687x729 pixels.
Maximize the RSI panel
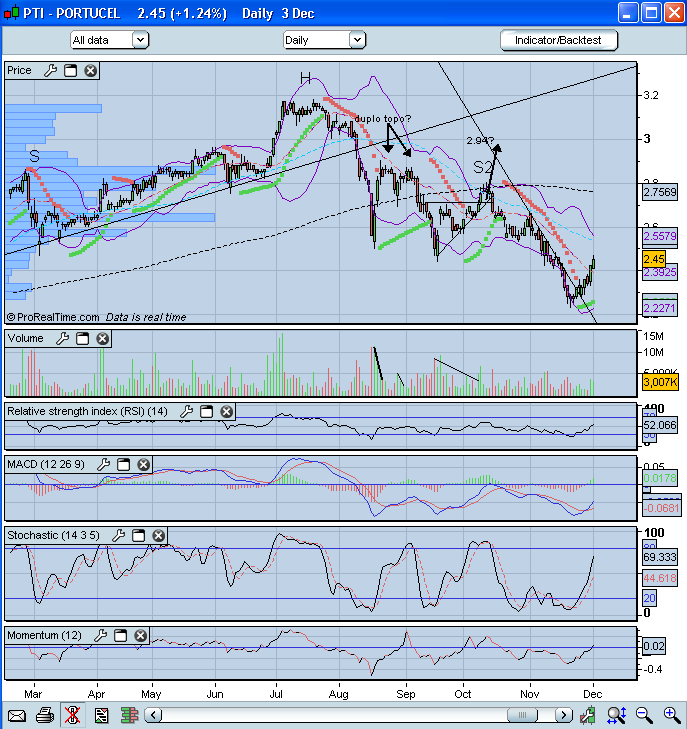[x=206, y=411]
